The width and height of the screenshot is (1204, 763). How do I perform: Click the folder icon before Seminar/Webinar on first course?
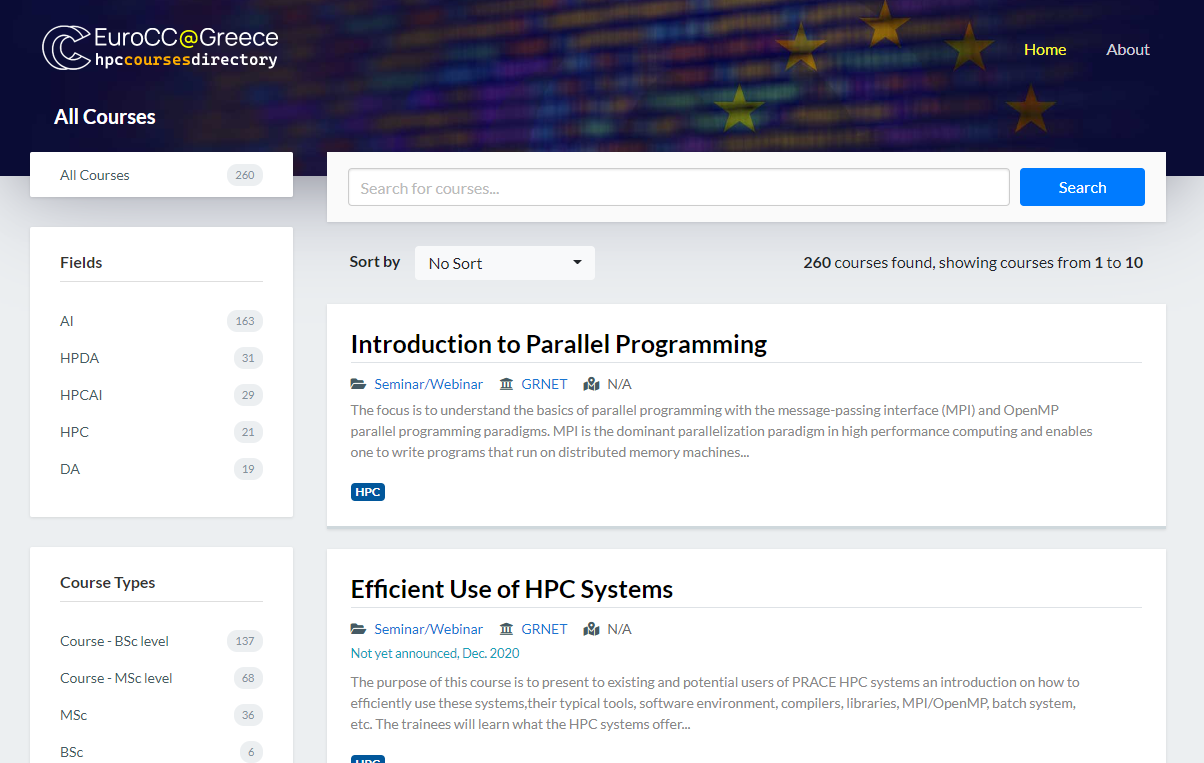358,383
